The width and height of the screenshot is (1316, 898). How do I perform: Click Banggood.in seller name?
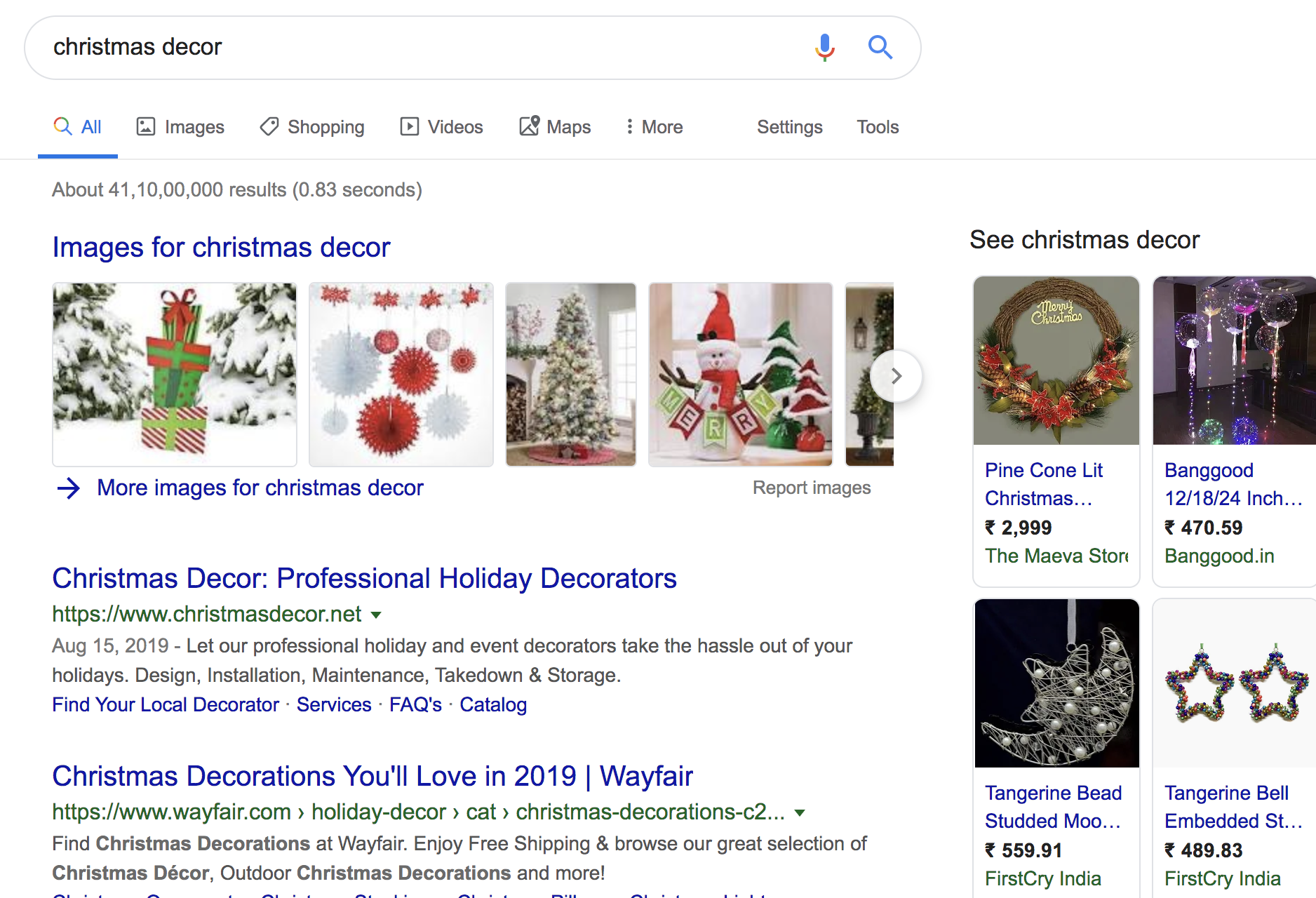(1219, 556)
